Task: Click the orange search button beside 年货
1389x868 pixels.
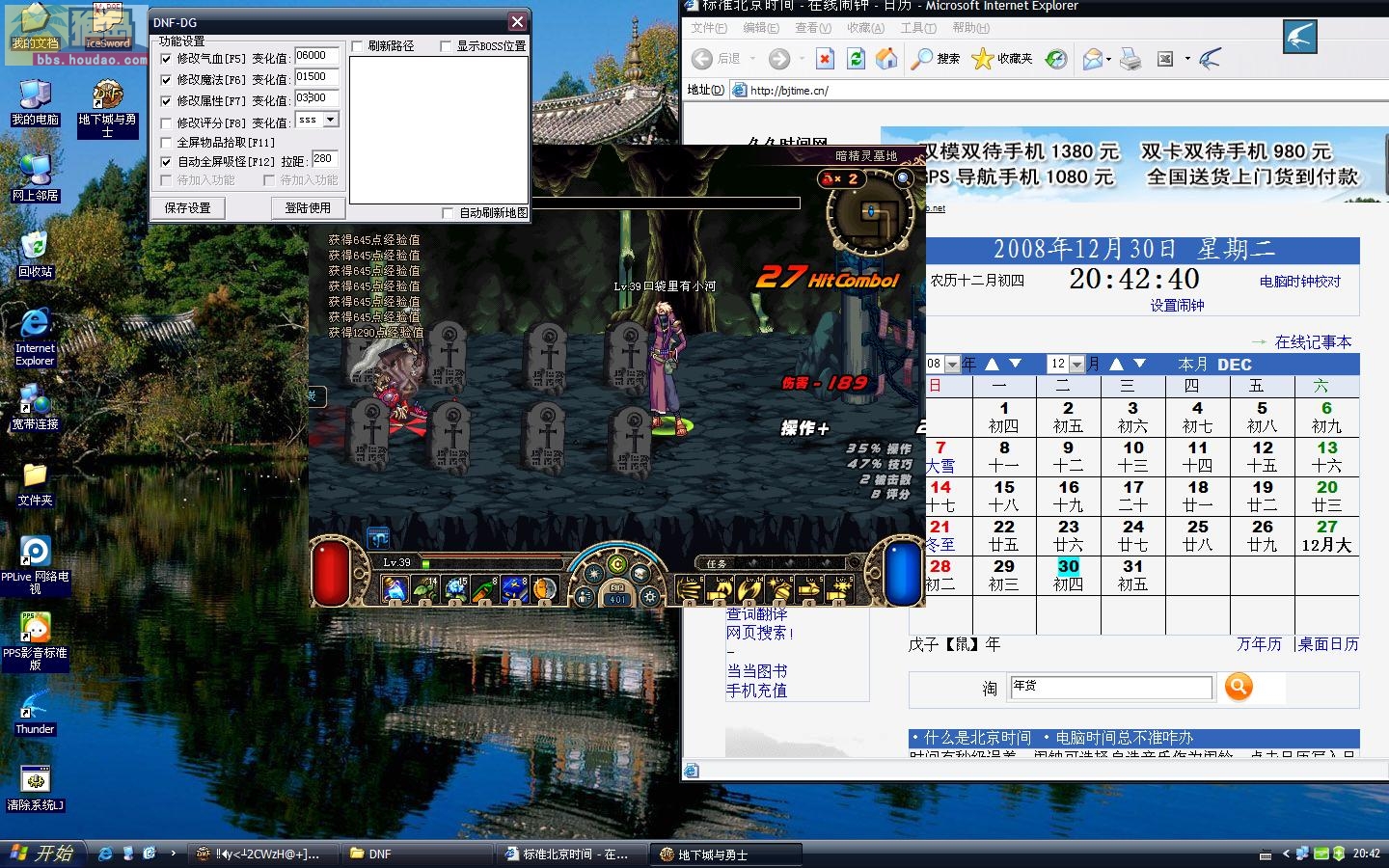Action: pyautogui.click(x=1239, y=686)
